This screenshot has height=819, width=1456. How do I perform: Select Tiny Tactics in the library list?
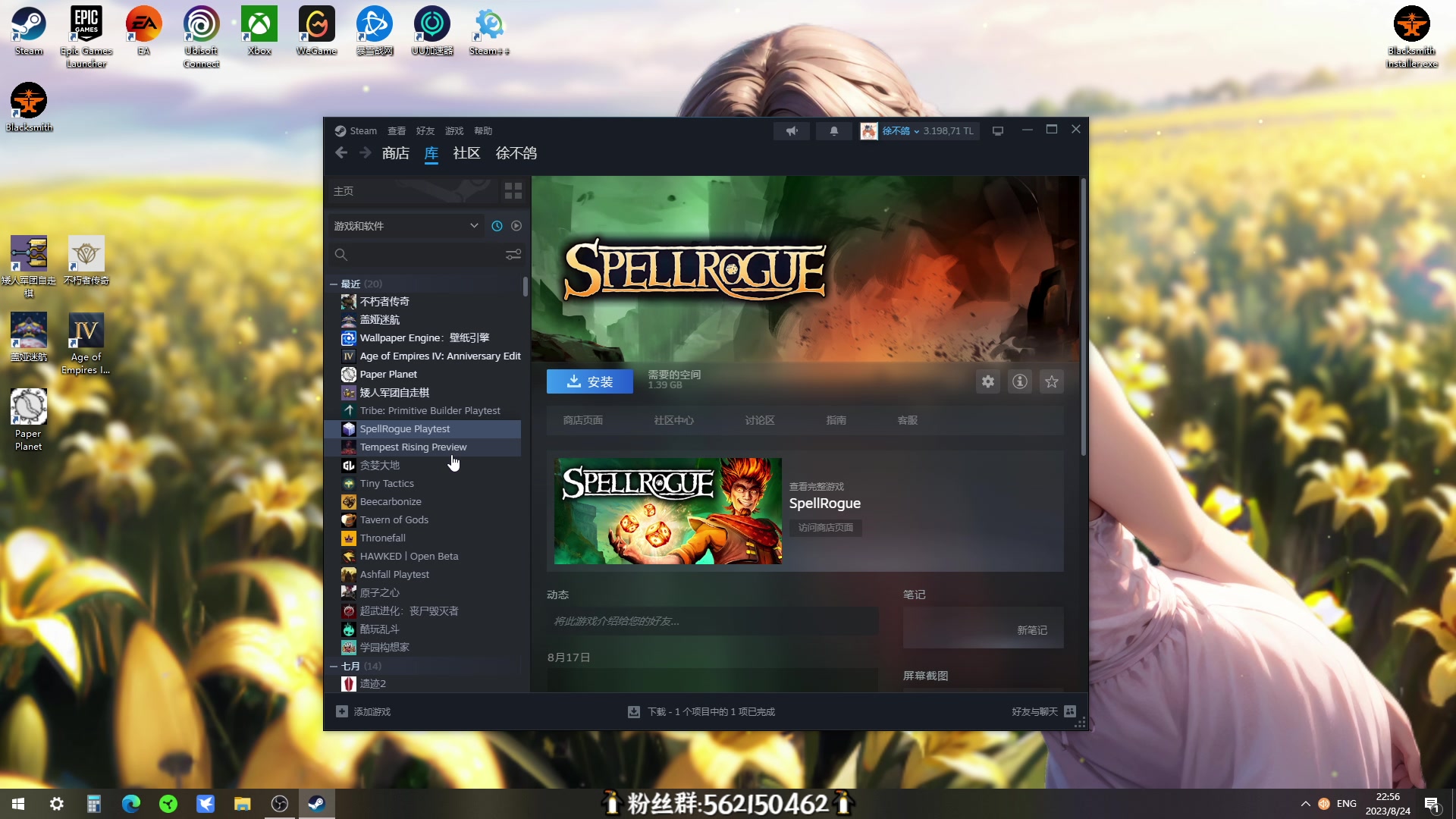pyautogui.click(x=422, y=484)
